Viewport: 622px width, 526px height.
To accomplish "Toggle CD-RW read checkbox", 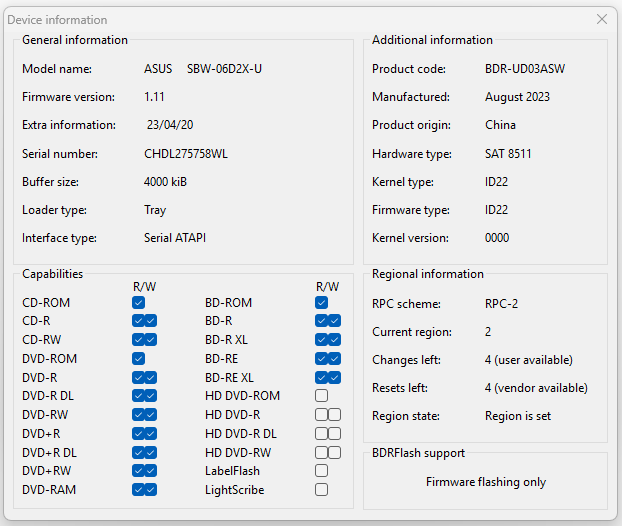I will [138, 340].
